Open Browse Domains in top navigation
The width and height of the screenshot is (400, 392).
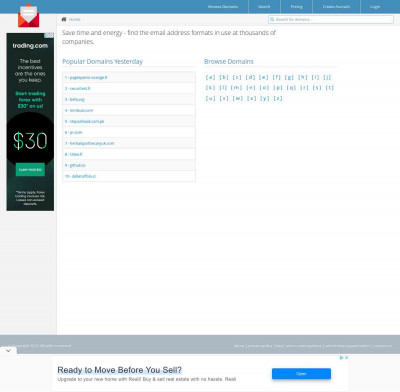[223, 7]
